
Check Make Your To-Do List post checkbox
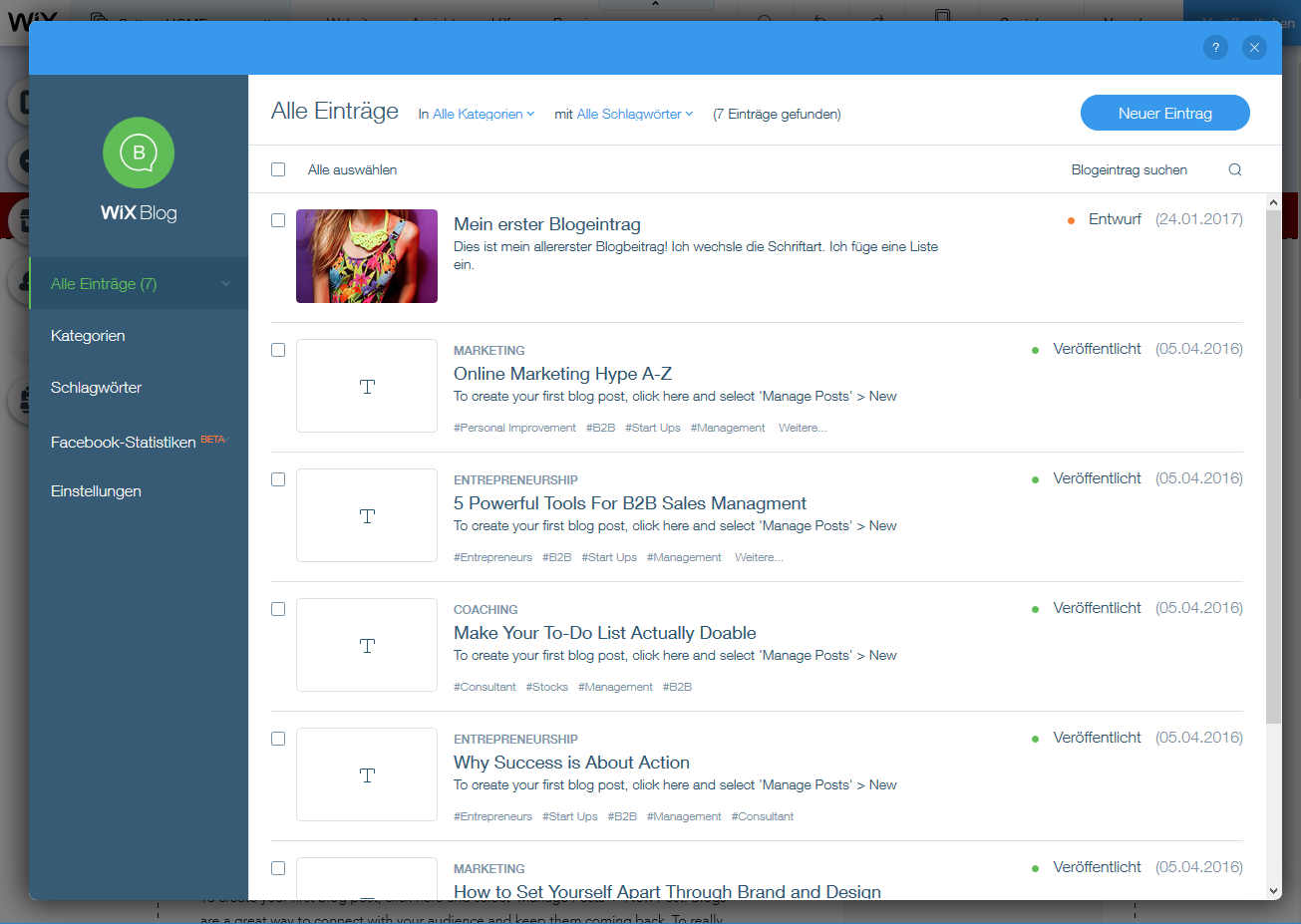tap(278, 609)
